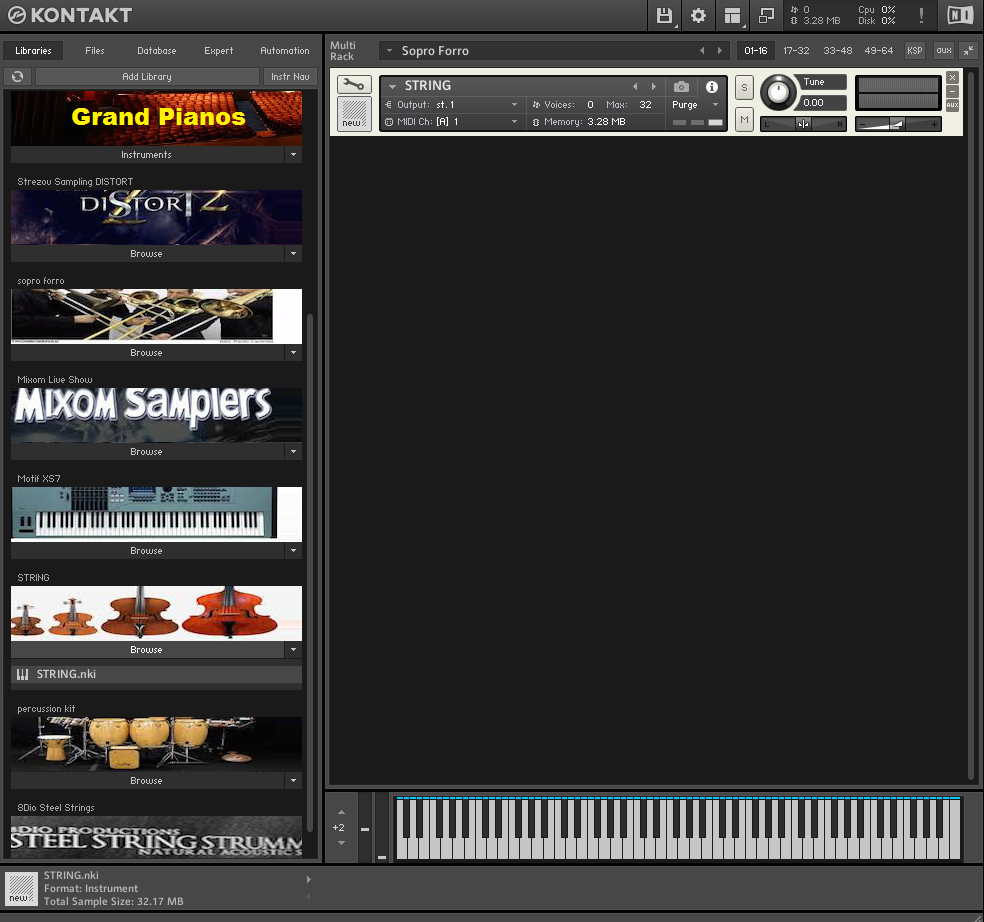
Task: Open STRING library options arrow
Action: pyautogui.click(x=293, y=650)
